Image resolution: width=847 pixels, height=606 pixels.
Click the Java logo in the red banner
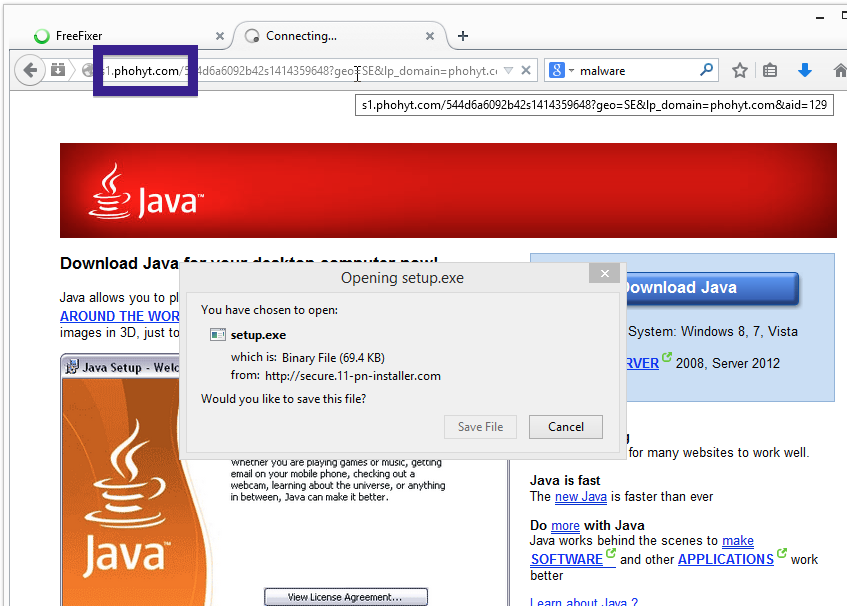[x=147, y=191]
